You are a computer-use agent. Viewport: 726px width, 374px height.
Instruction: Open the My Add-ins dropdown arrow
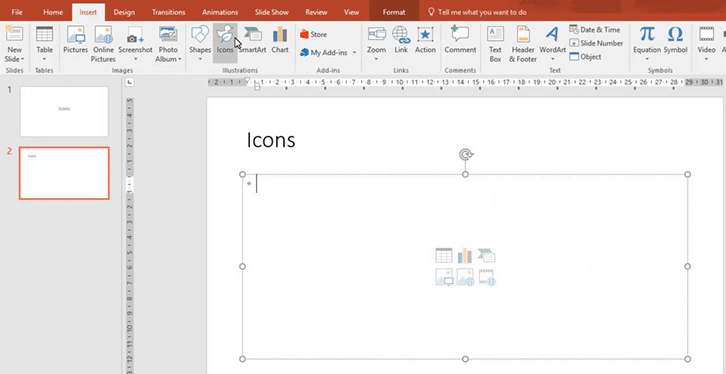pos(354,52)
